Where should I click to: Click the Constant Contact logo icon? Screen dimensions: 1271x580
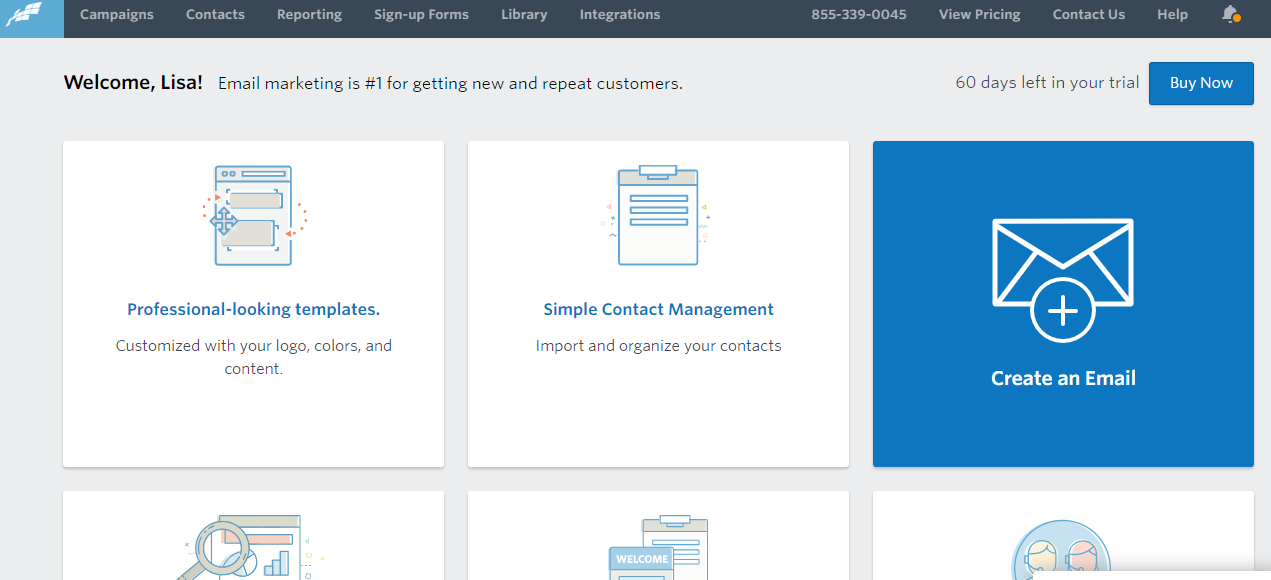pos(24,14)
